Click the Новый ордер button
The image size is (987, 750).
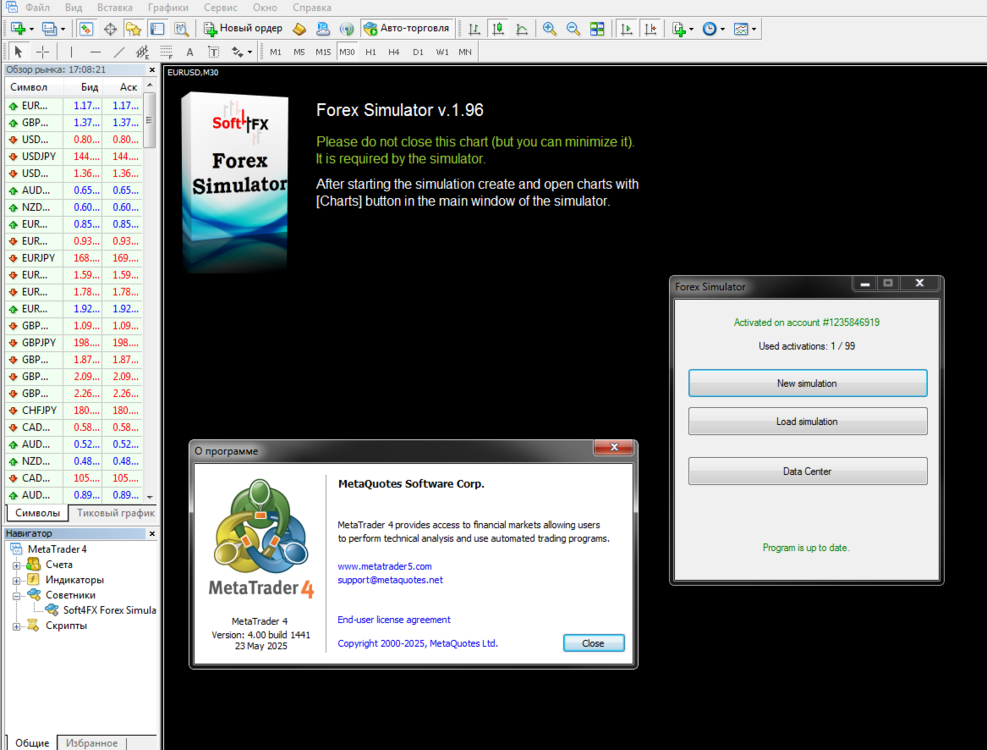243,28
